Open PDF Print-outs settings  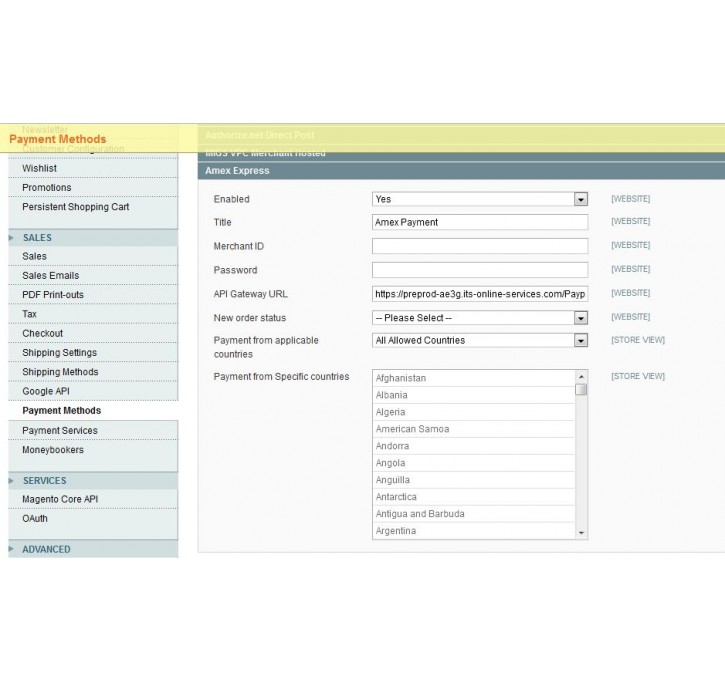pos(92,295)
